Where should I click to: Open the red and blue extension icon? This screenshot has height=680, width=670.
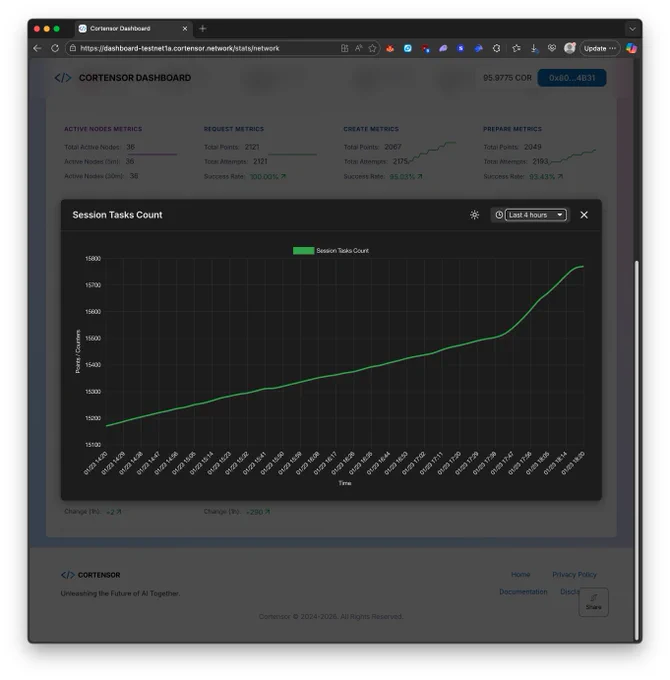425,49
